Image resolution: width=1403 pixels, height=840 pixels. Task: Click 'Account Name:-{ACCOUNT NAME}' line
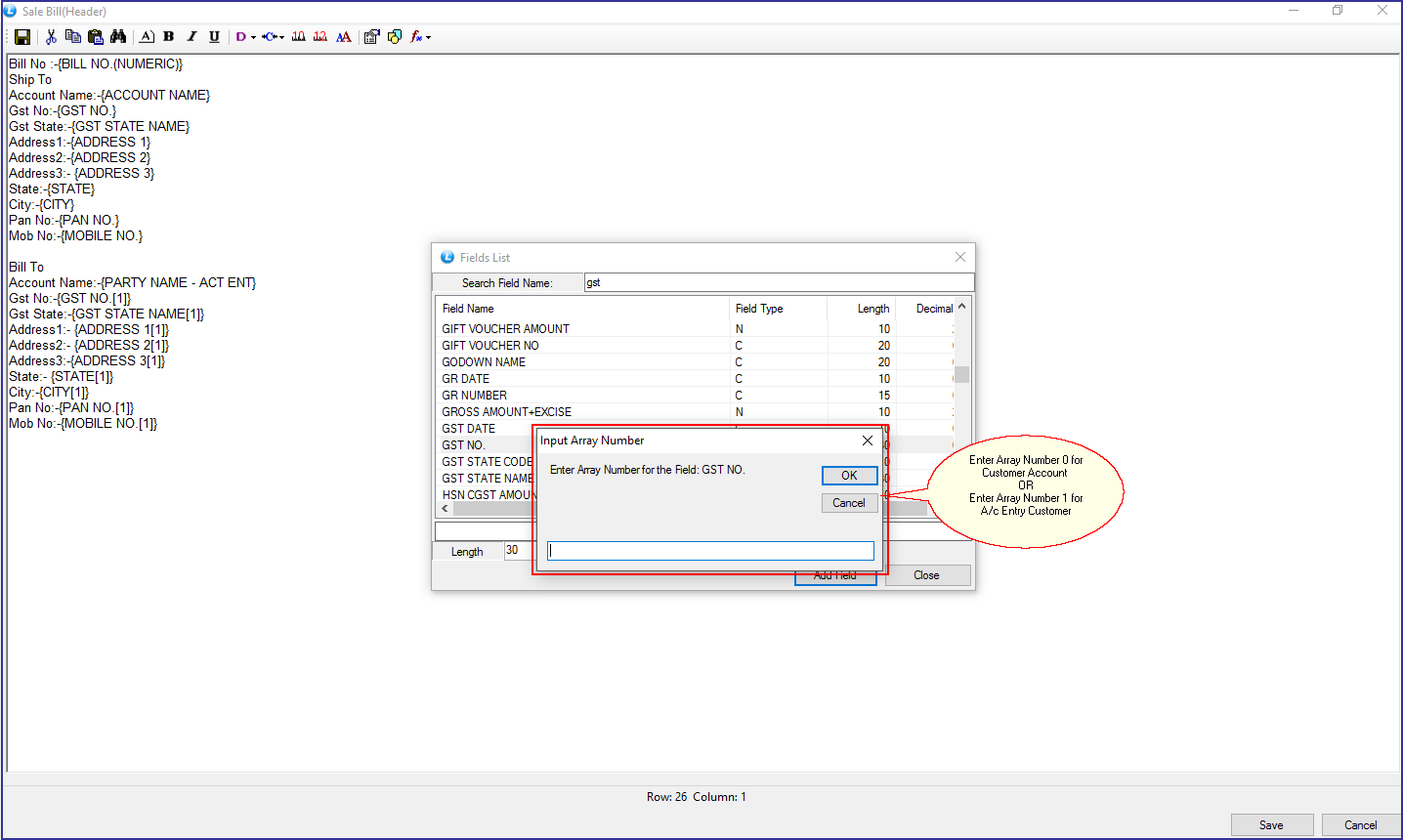[109, 95]
